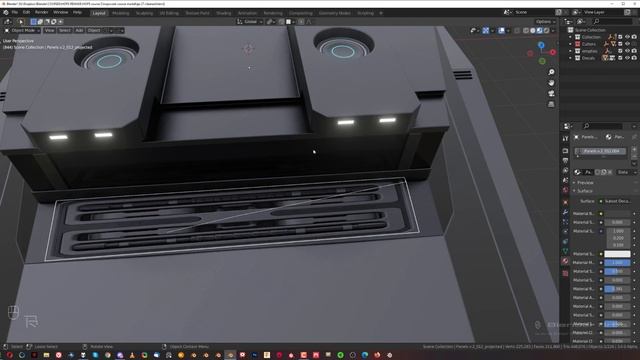Click the properties panel search field

[x=602, y=126]
